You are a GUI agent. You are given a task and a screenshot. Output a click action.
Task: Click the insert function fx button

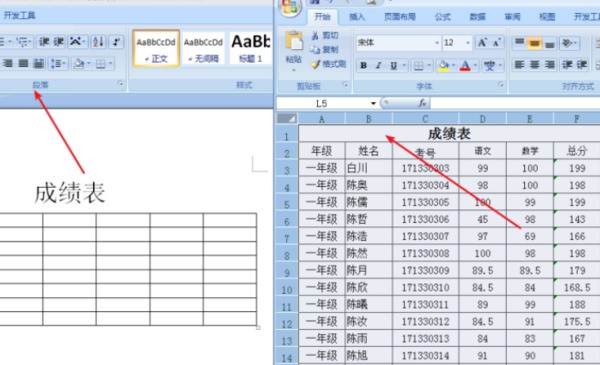pyautogui.click(x=422, y=103)
